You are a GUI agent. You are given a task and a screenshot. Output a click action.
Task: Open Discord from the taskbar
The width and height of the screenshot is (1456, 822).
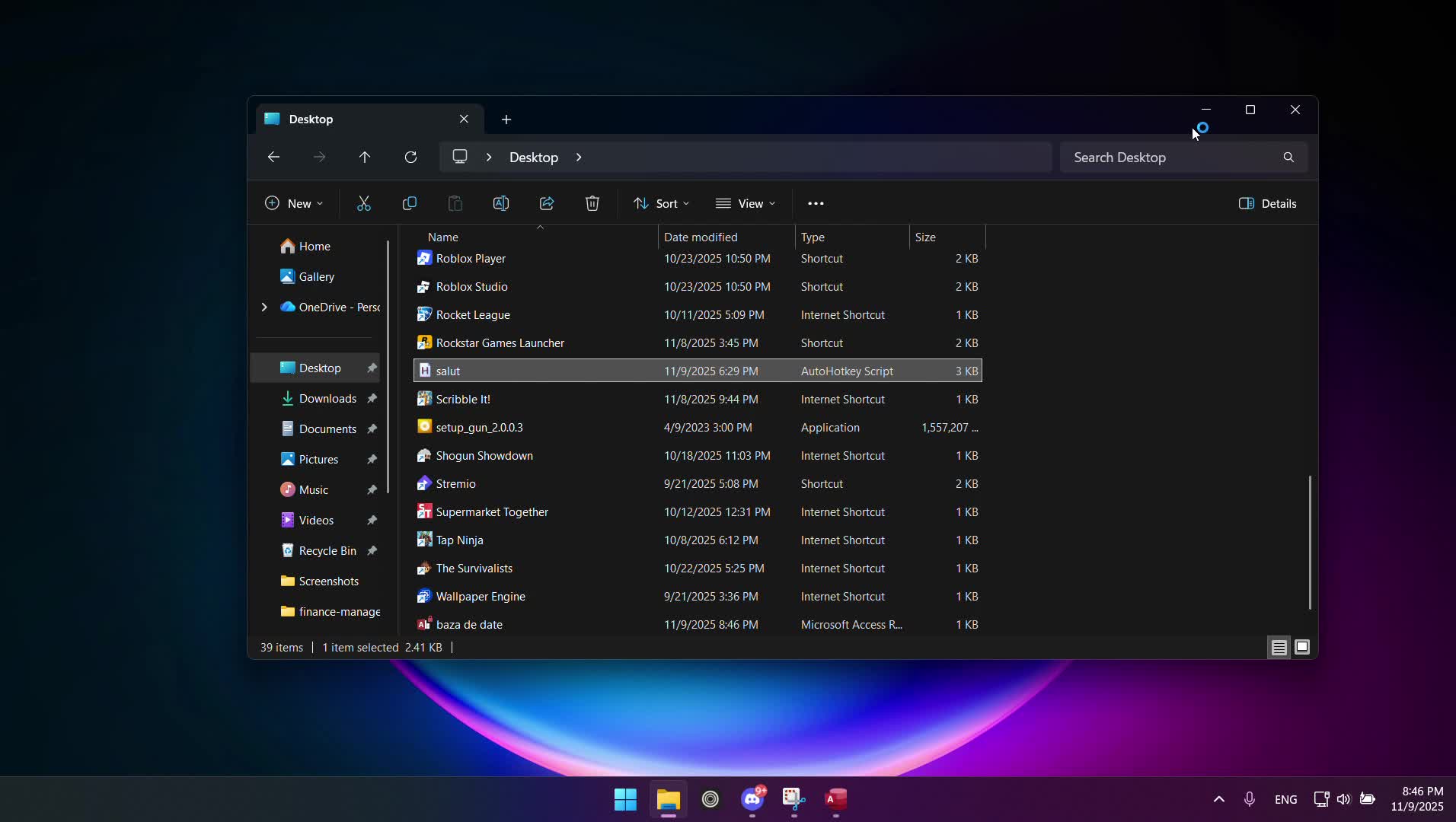[x=752, y=799]
